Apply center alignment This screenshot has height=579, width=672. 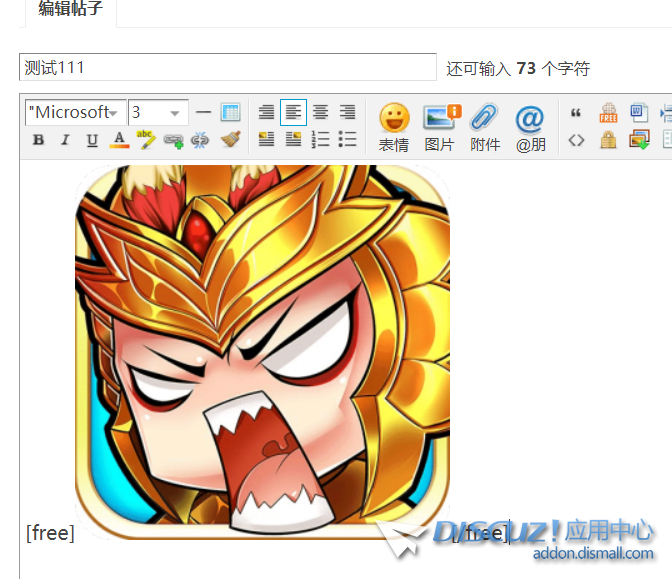click(321, 112)
